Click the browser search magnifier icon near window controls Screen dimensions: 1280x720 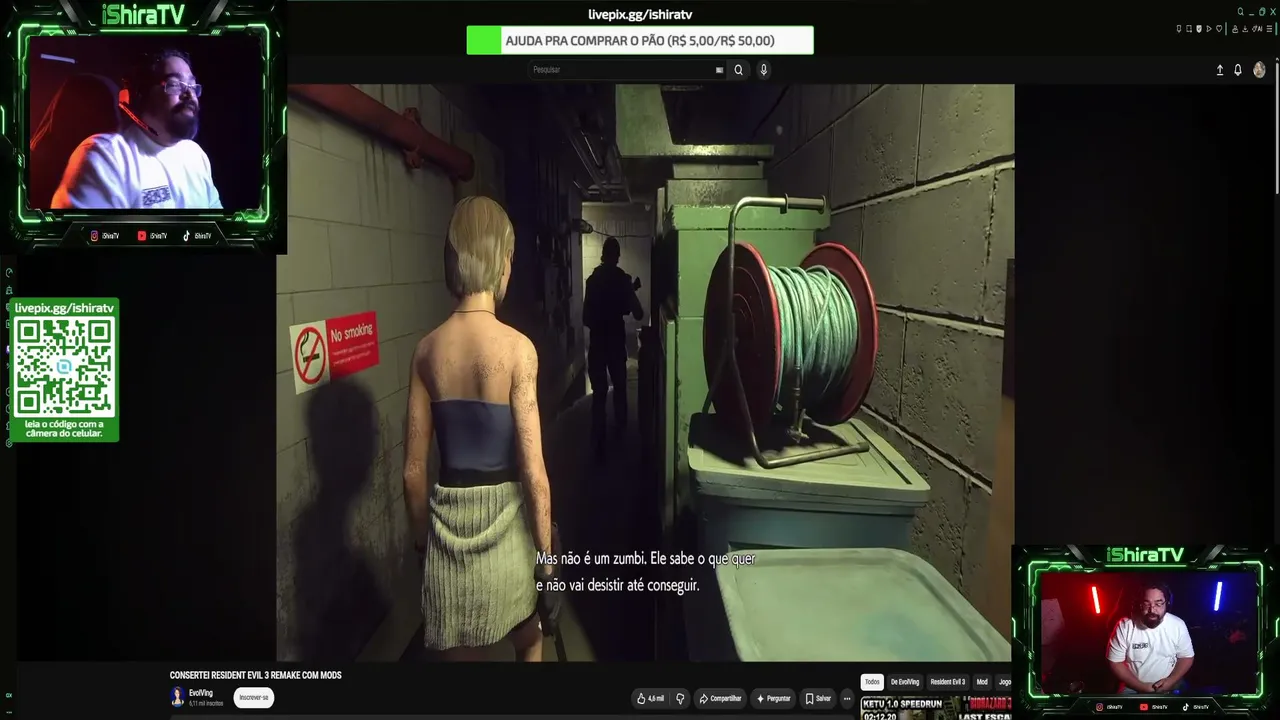point(1241,12)
